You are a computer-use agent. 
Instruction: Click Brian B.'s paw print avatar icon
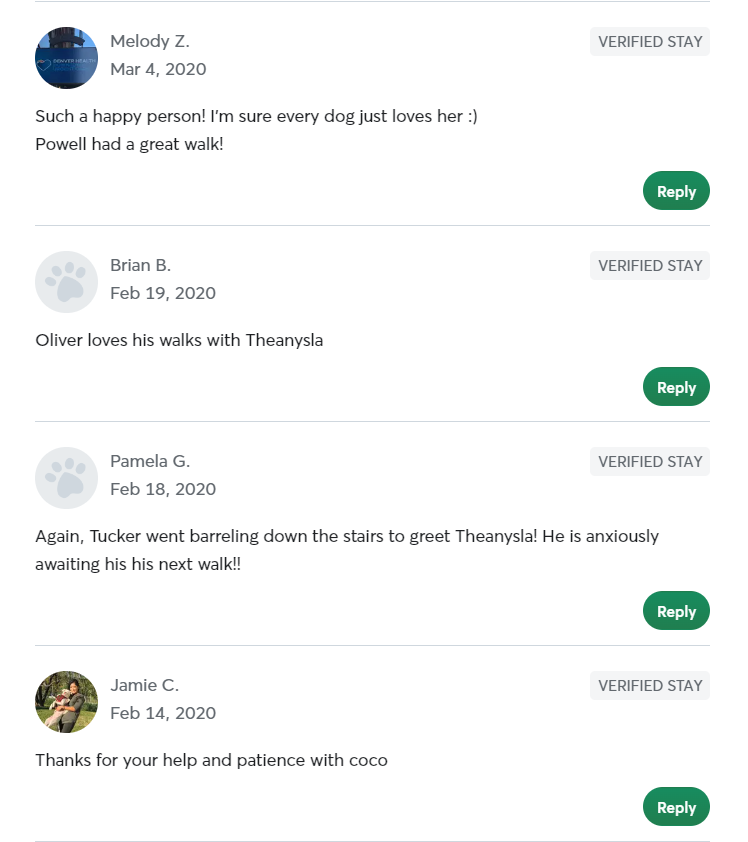tap(66, 282)
